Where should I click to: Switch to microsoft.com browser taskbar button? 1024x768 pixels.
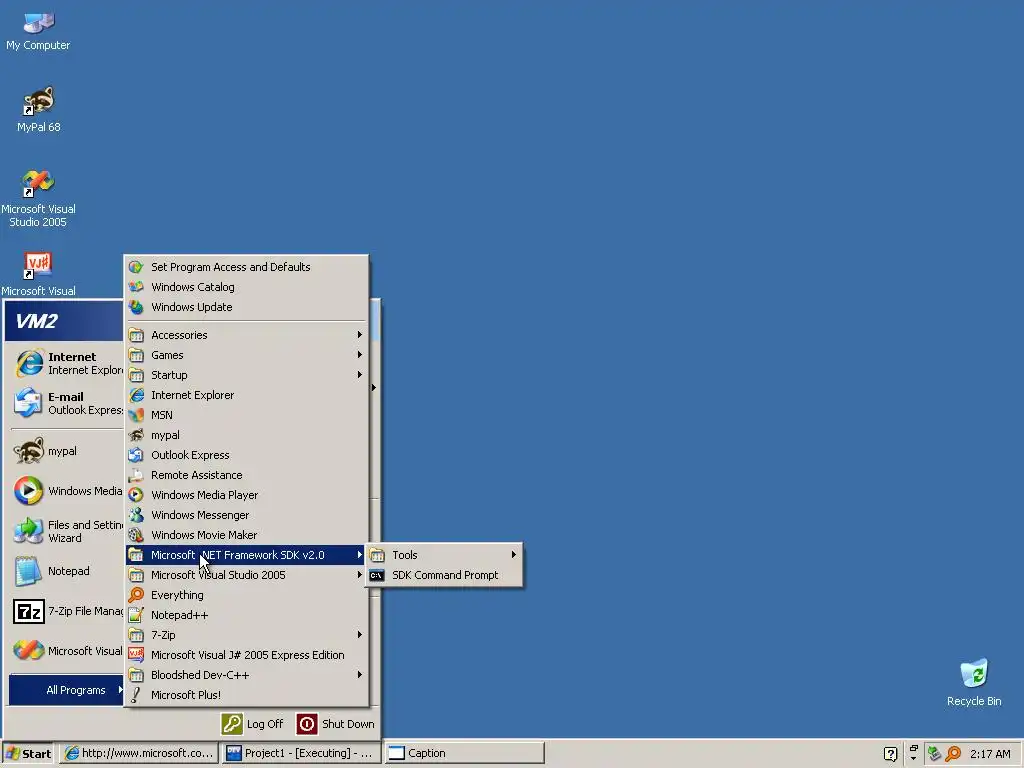coord(138,754)
